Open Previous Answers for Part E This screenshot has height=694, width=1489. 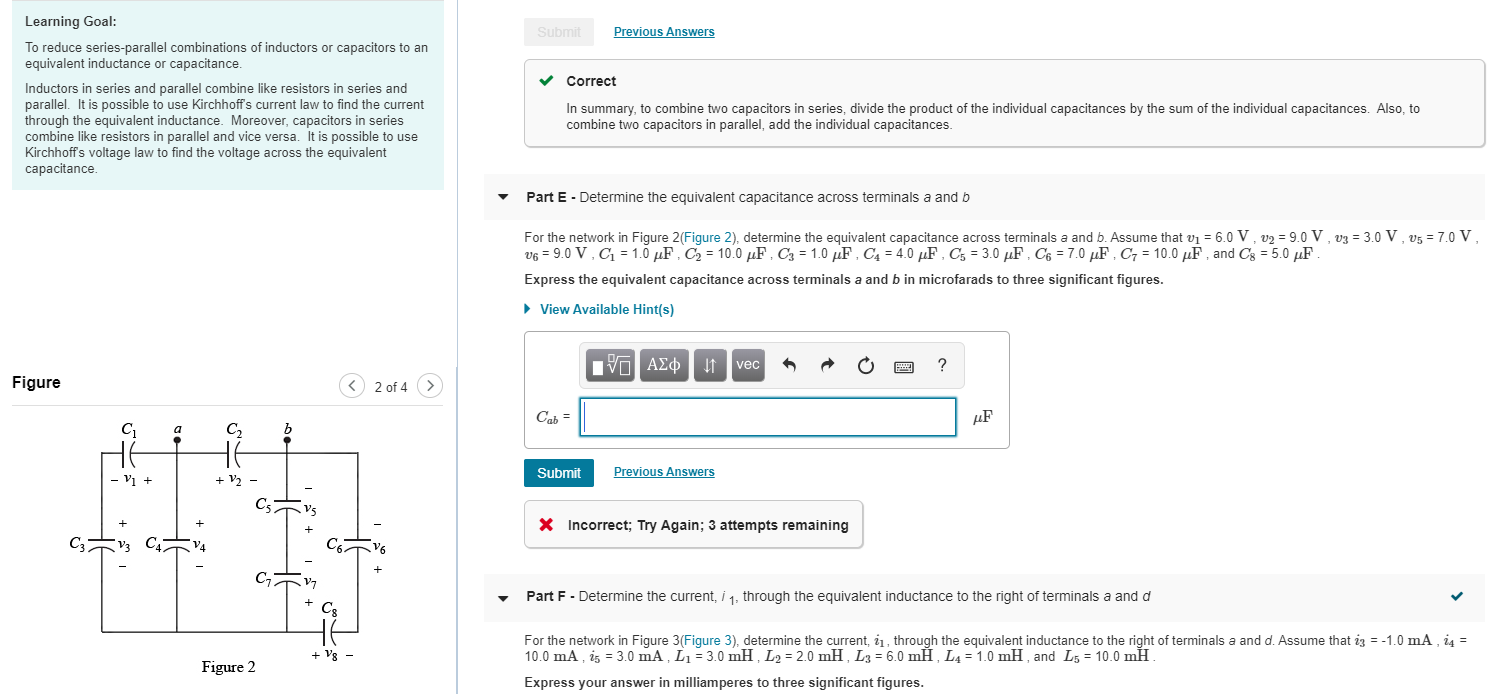pyautogui.click(x=663, y=471)
